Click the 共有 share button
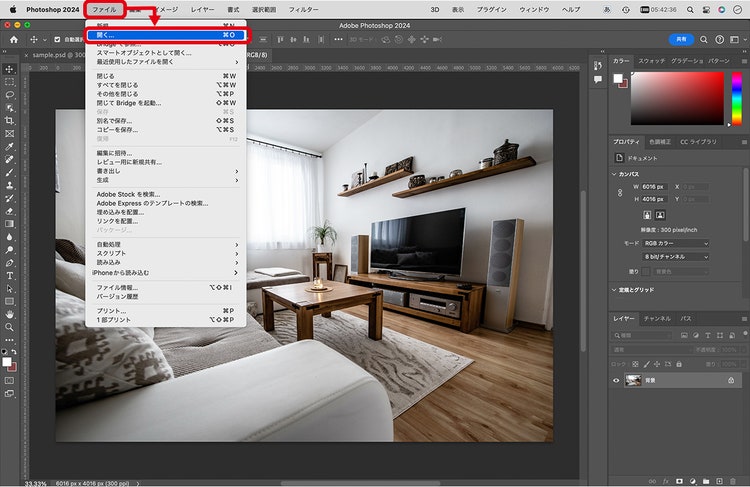 pos(681,40)
